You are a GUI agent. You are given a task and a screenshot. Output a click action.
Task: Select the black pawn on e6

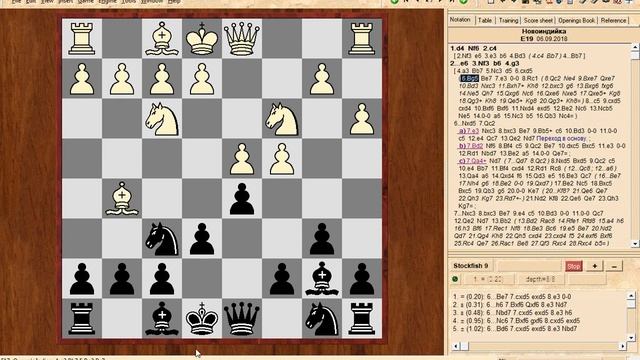(x=202, y=239)
